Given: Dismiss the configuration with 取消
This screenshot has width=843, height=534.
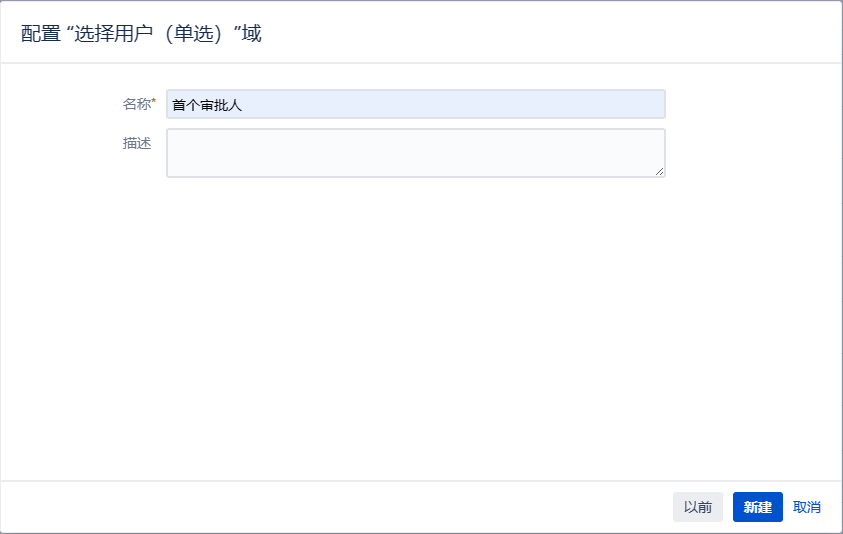Looking at the screenshot, I should 806,507.
